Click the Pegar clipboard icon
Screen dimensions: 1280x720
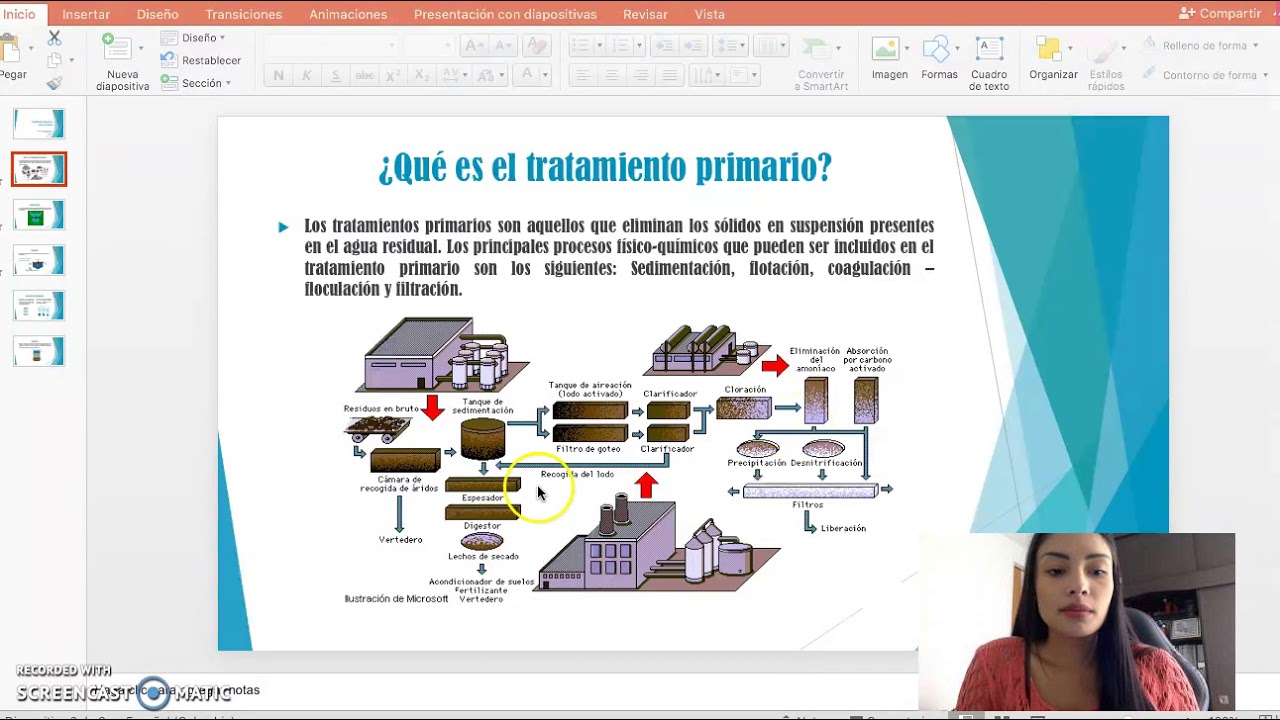pos(11,50)
